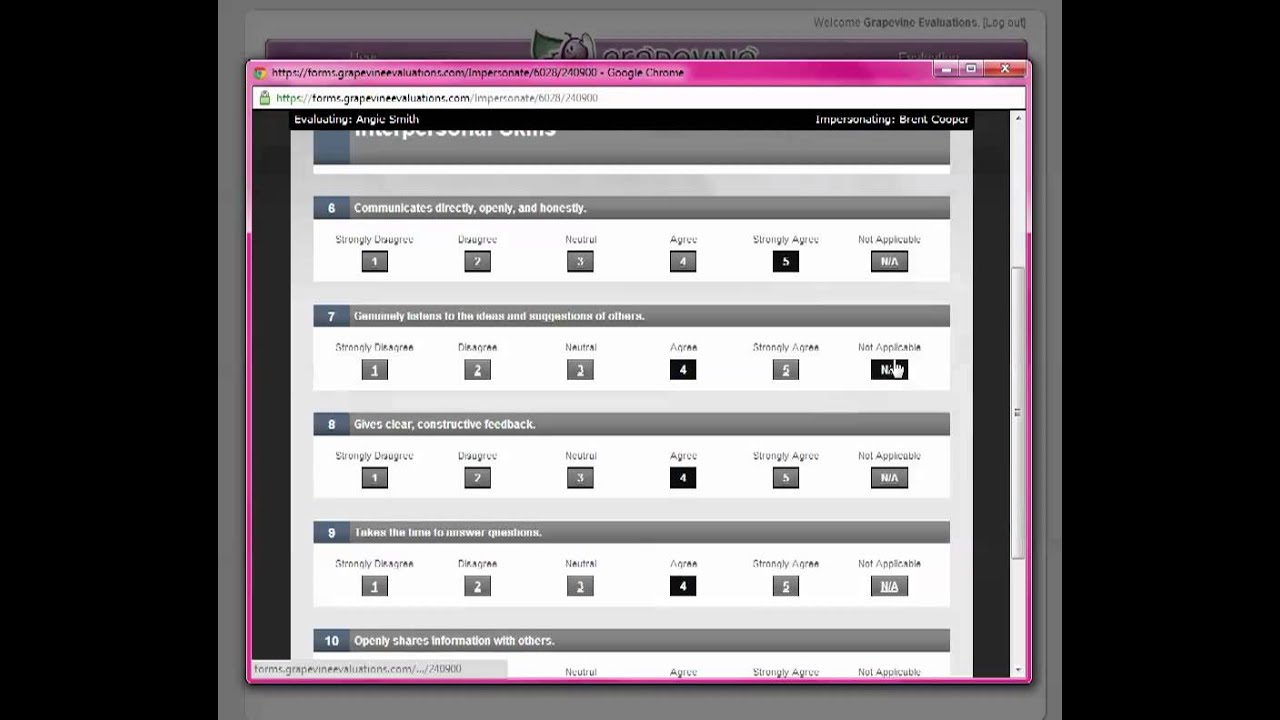
Task: Pick 3 Neutral for question 8
Action: click(580, 478)
